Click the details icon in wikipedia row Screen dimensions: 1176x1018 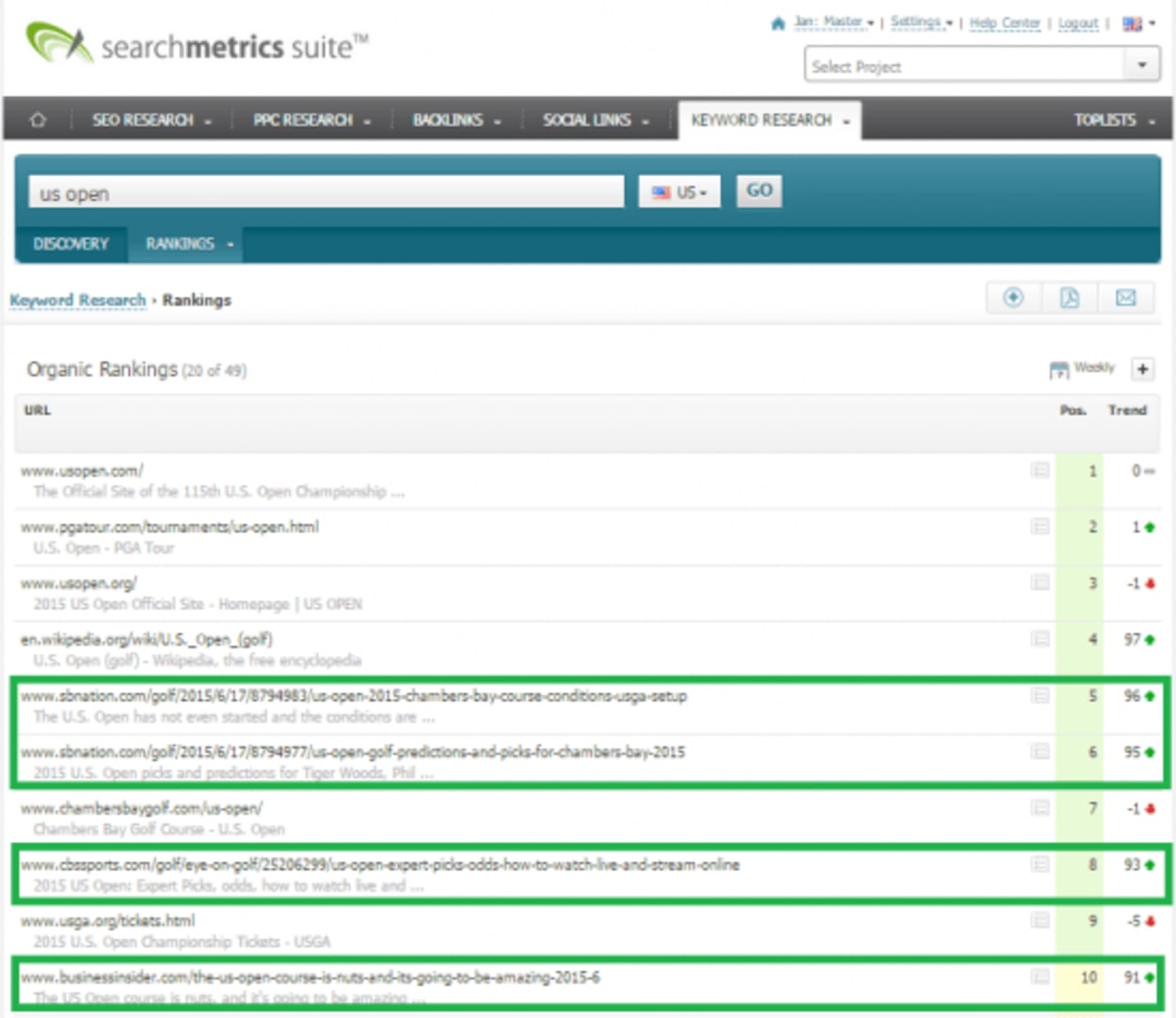pyautogui.click(x=1040, y=639)
